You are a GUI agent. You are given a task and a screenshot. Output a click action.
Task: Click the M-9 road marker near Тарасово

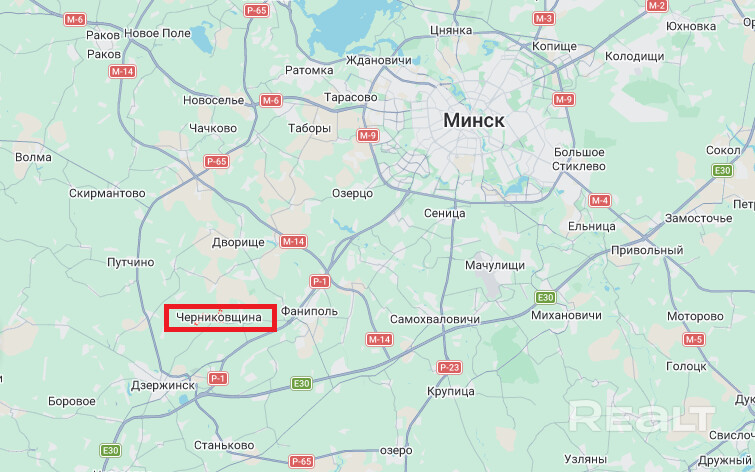(x=368, y=135)
